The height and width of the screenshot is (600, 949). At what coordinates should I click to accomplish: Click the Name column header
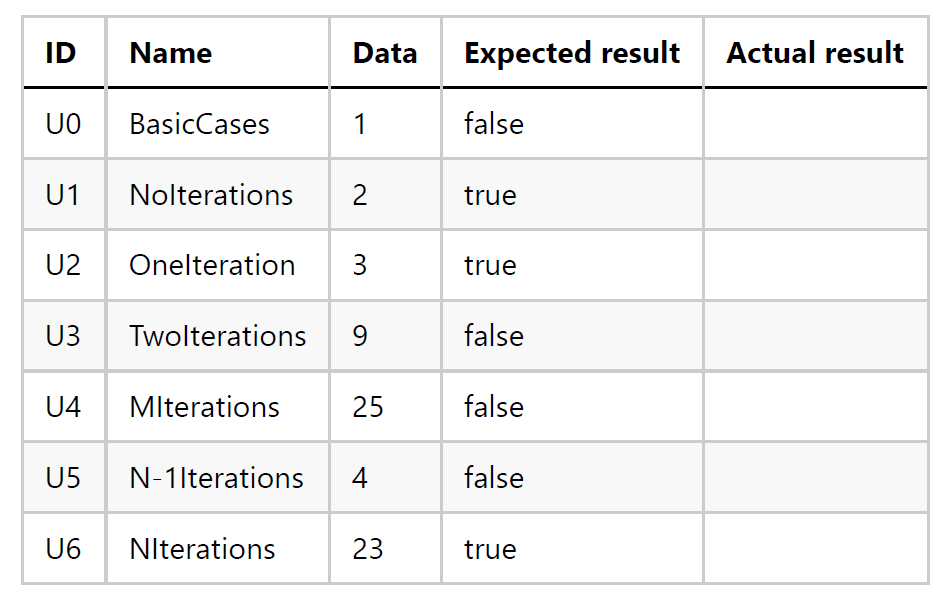pyautogui.click(x=170, y=53)
